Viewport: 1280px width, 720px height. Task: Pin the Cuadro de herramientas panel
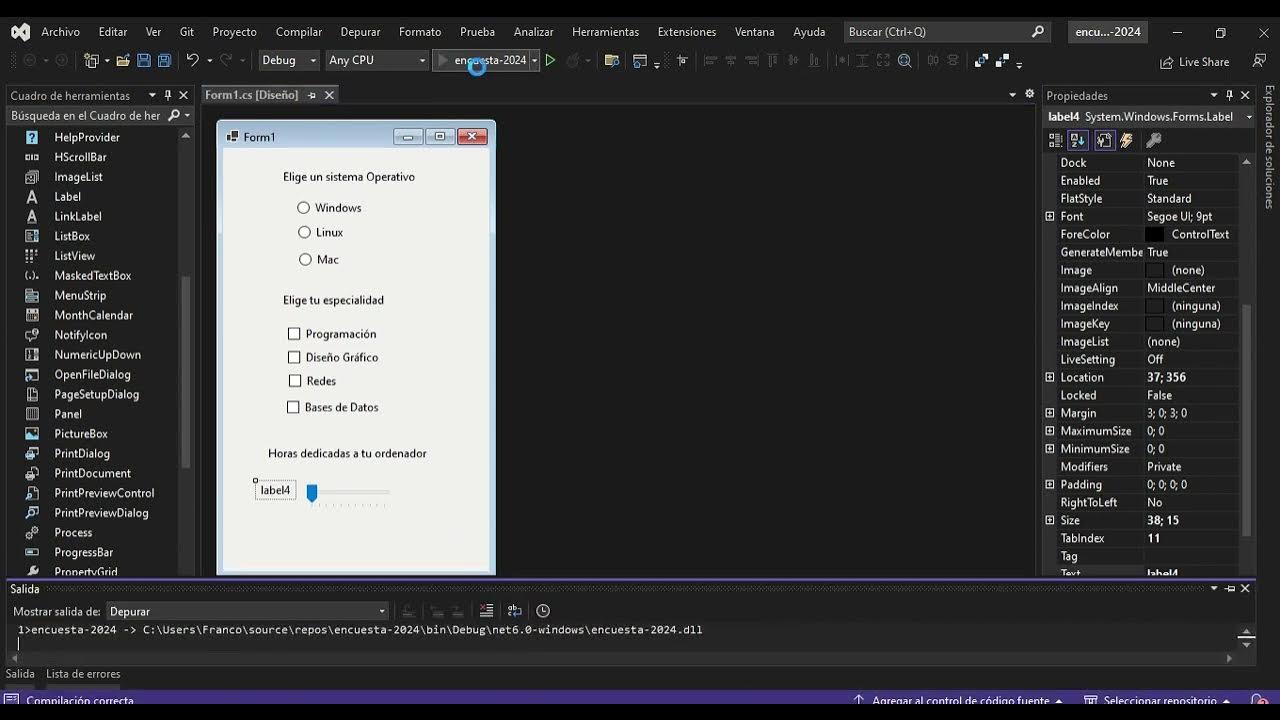(x=167, y=96)
